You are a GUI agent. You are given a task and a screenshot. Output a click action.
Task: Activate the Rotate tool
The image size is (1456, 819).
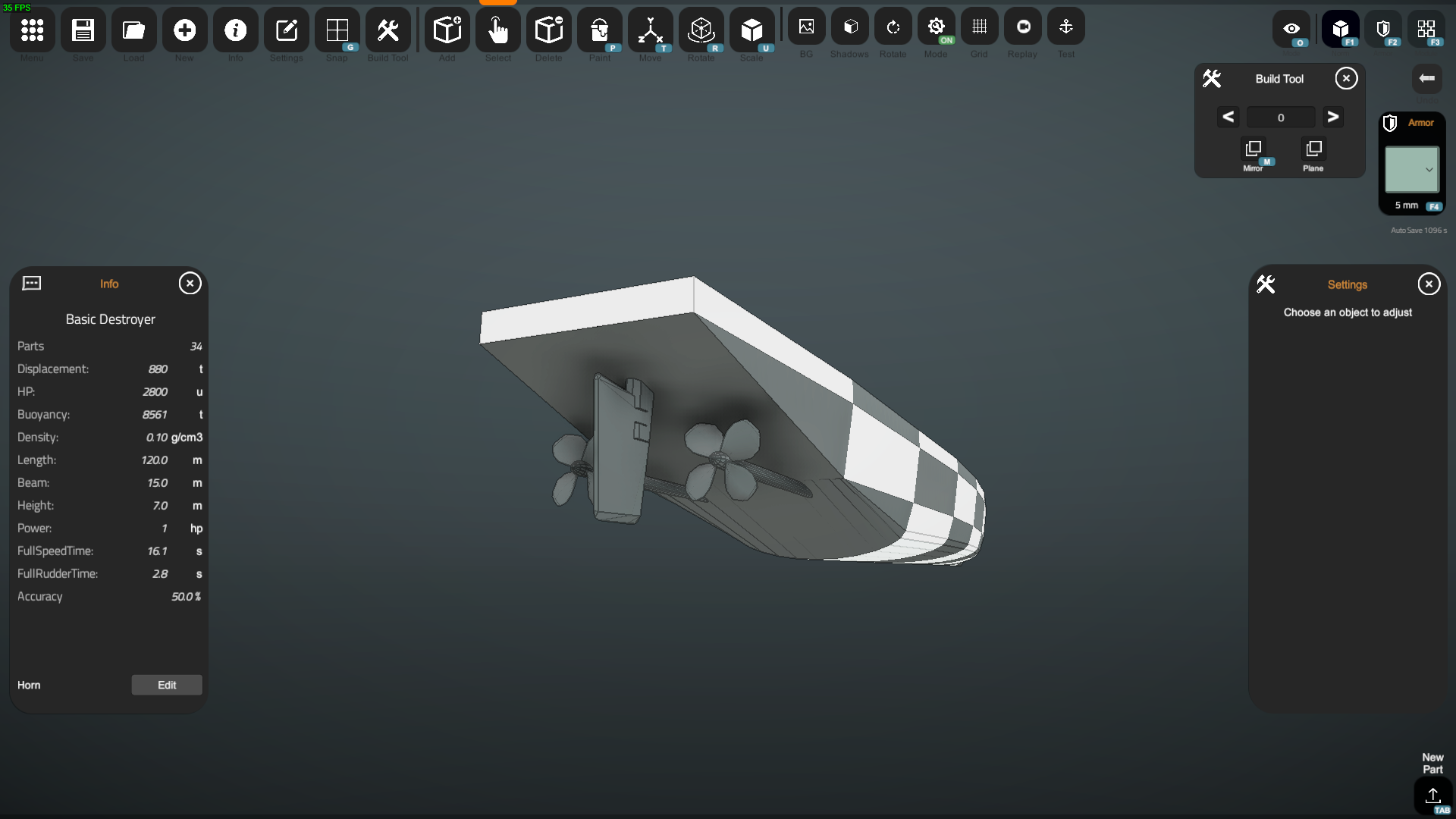[x=701, y=30]
